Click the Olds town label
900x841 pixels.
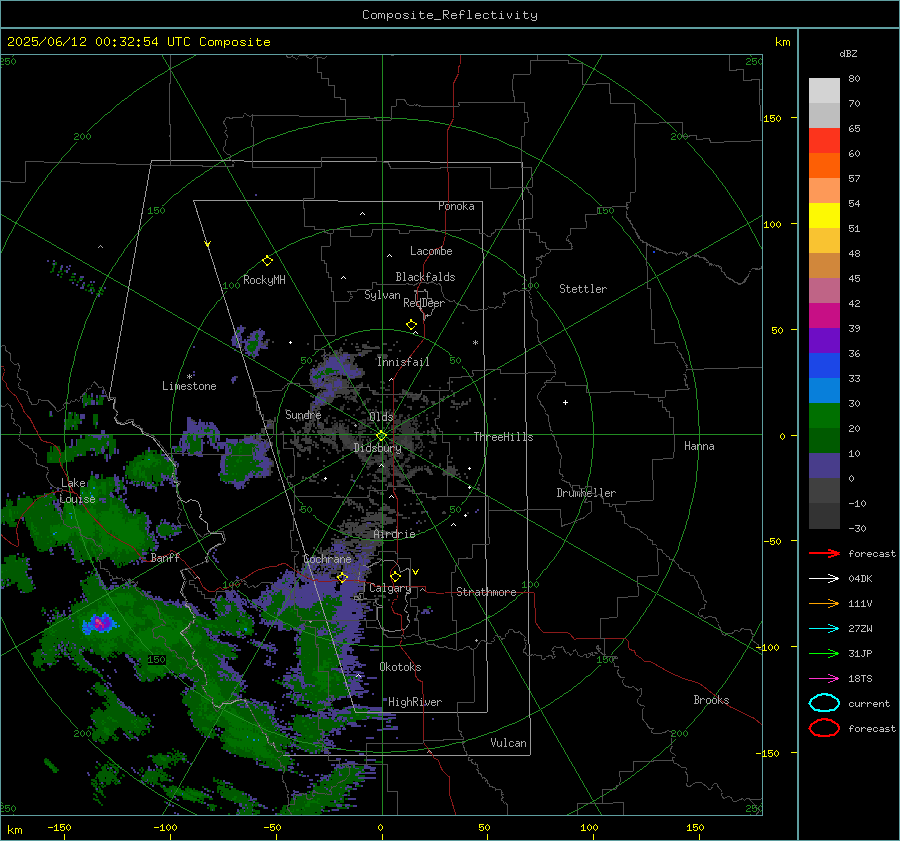tap(381, 417)
